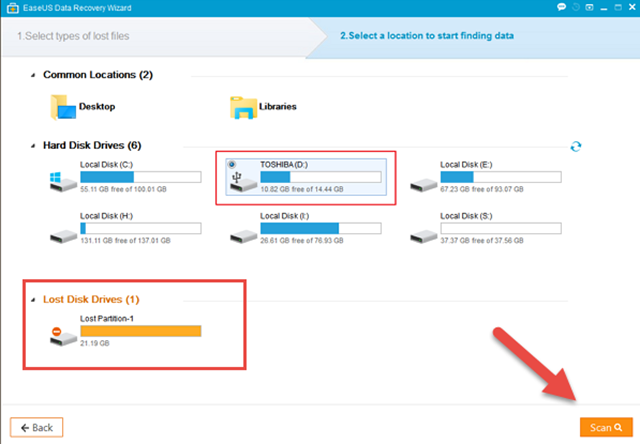Select the 'TOSHIBA (D:)' label
The height and width of the screenshot is (444, 640).
click(x=284, y=164)
